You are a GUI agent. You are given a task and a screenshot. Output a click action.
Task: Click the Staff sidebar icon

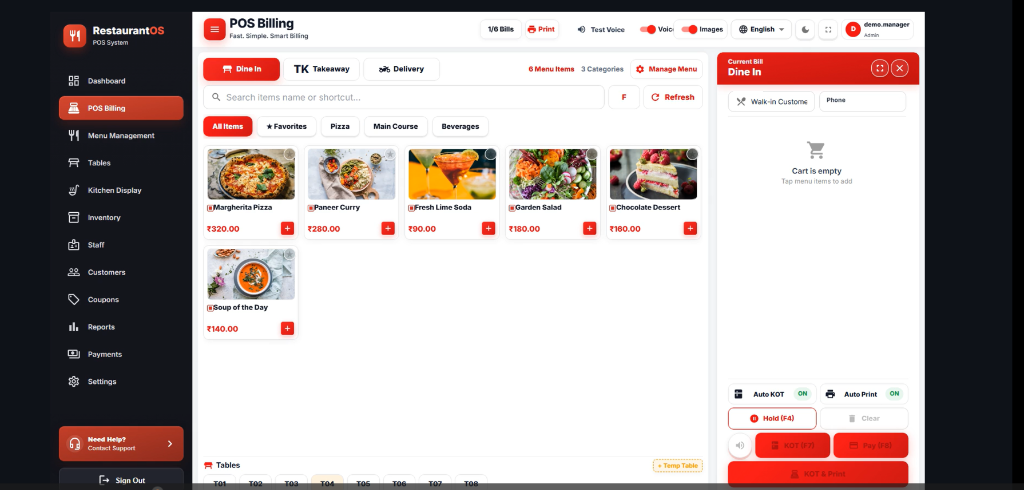pos(74,245)
